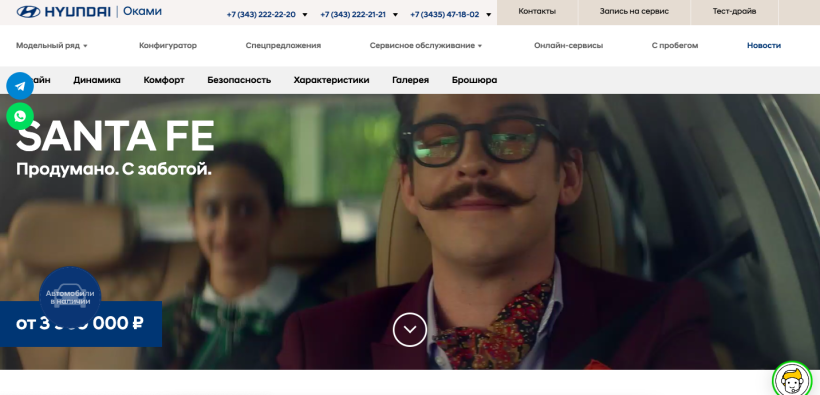This screenshot has height=395, width=820.
Task: Switch to the 'Динамика' tab
Action: [97, 80]
